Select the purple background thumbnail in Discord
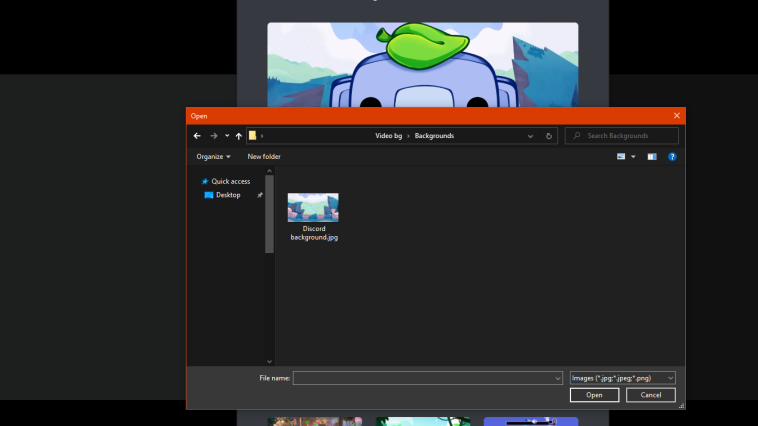 pyautogui.click(x=531, y=422)
